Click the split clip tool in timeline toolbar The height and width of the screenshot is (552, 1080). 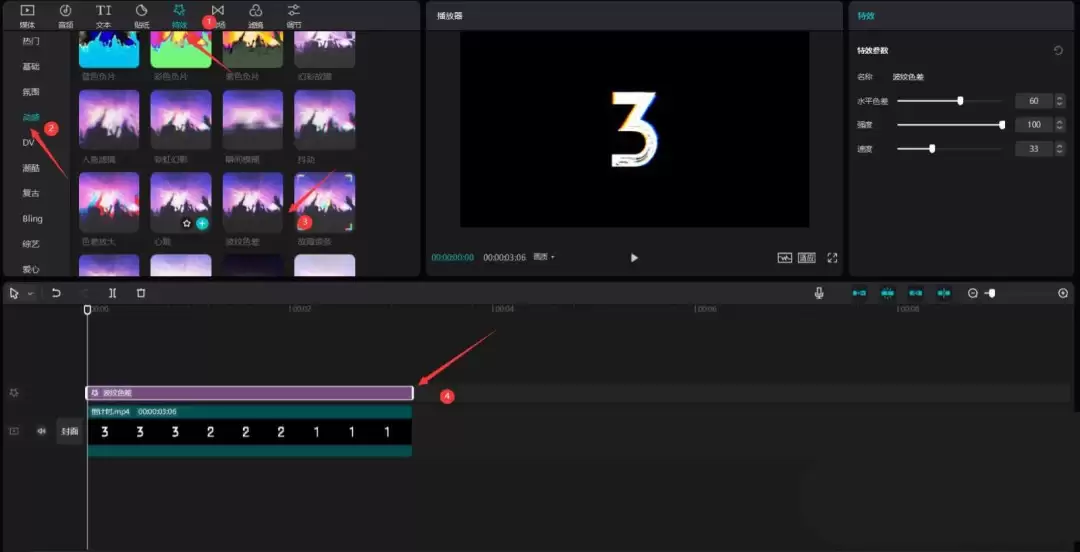tap(112, 293)
